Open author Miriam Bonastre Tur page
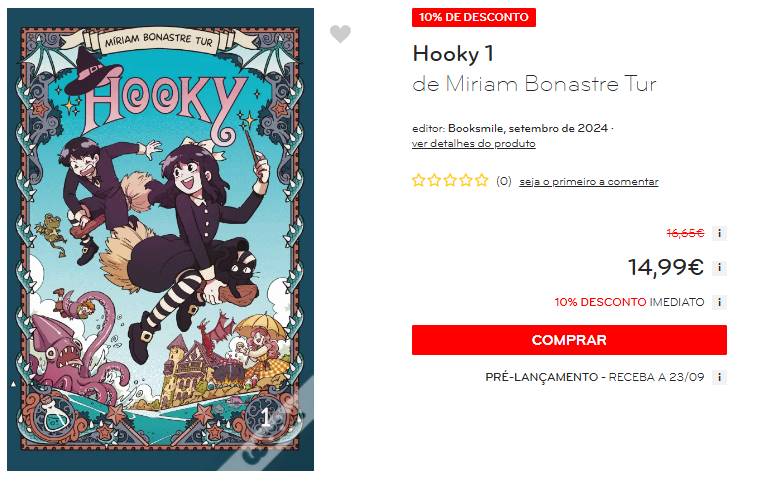Viewport: 767px width, 483px height. [551, 84]
